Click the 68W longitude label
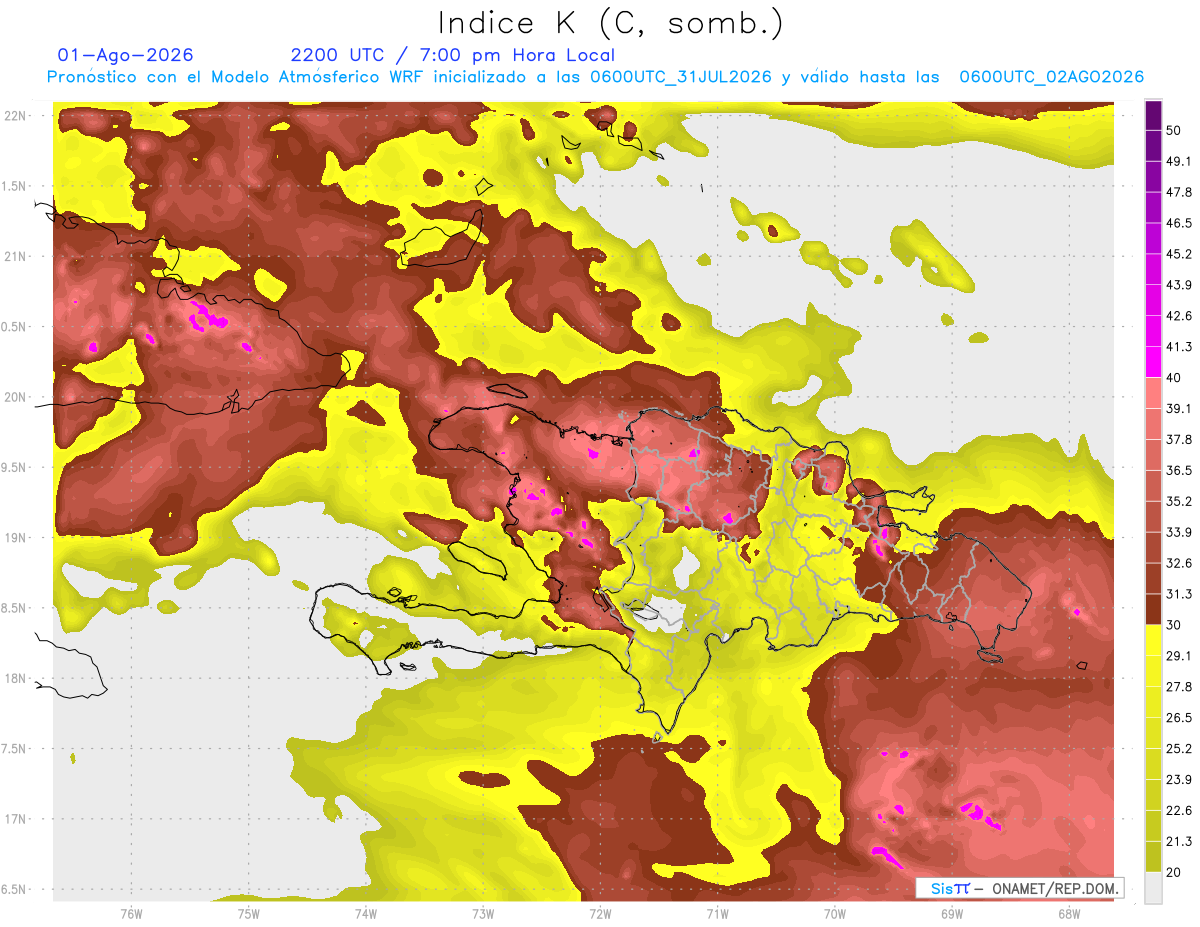 [x=1069, y=913]
